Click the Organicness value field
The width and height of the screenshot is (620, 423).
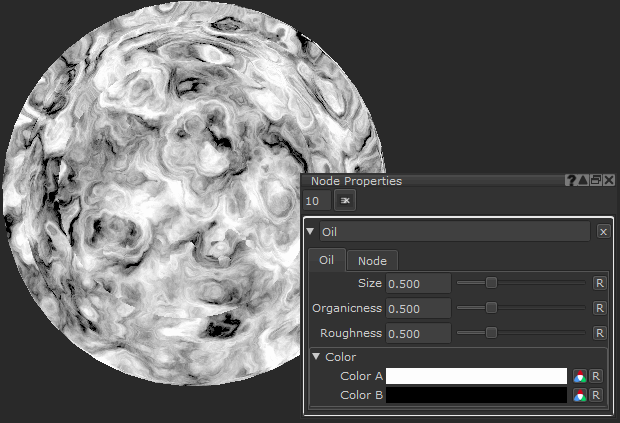pyautogui.click(x=418, y=308)
